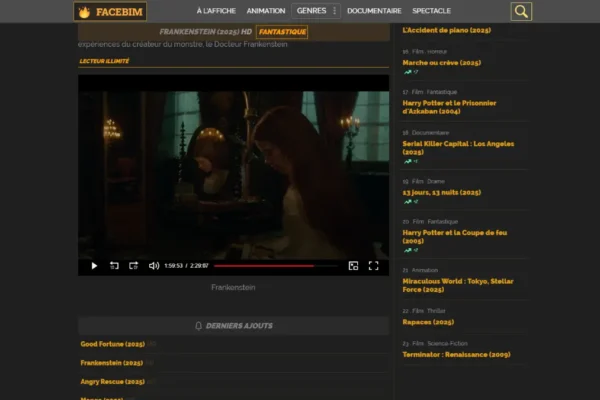This screenshot has width=600, height=400.
Task: Toggle picture-in-picture mode
Action: pos(353,266)
